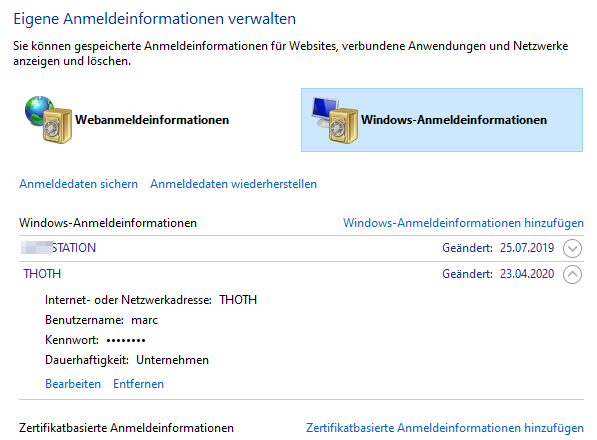Click the monitor and safe Windows-Anmeldeinformationen icon
Screen dimensions: 597x440
point(335,120)
